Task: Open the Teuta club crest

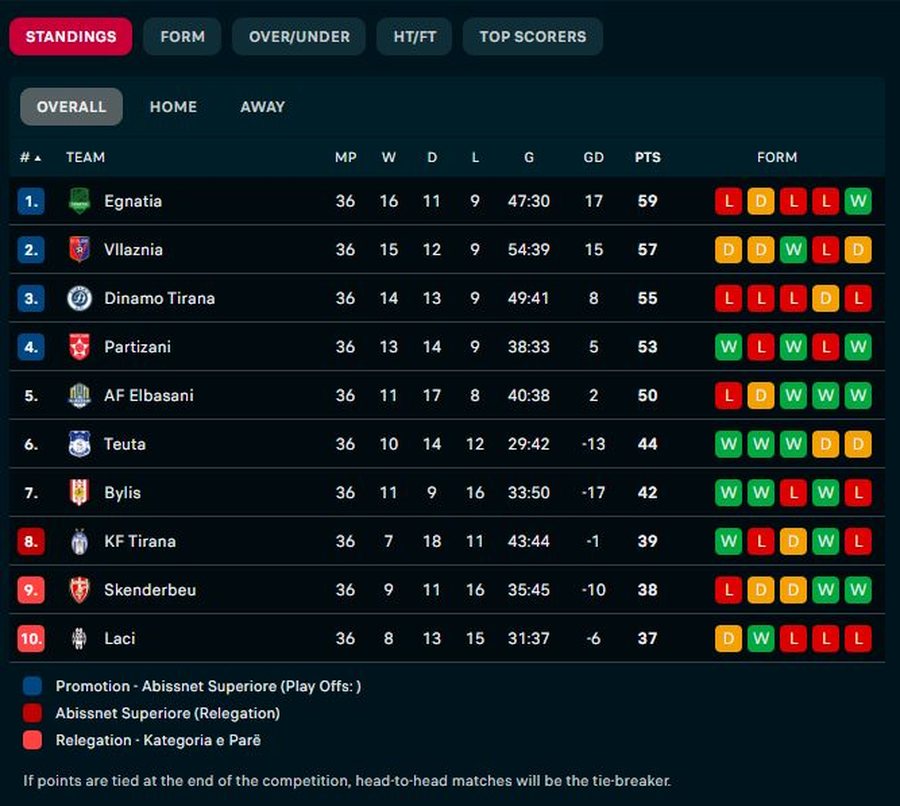Action: [79, 444]
